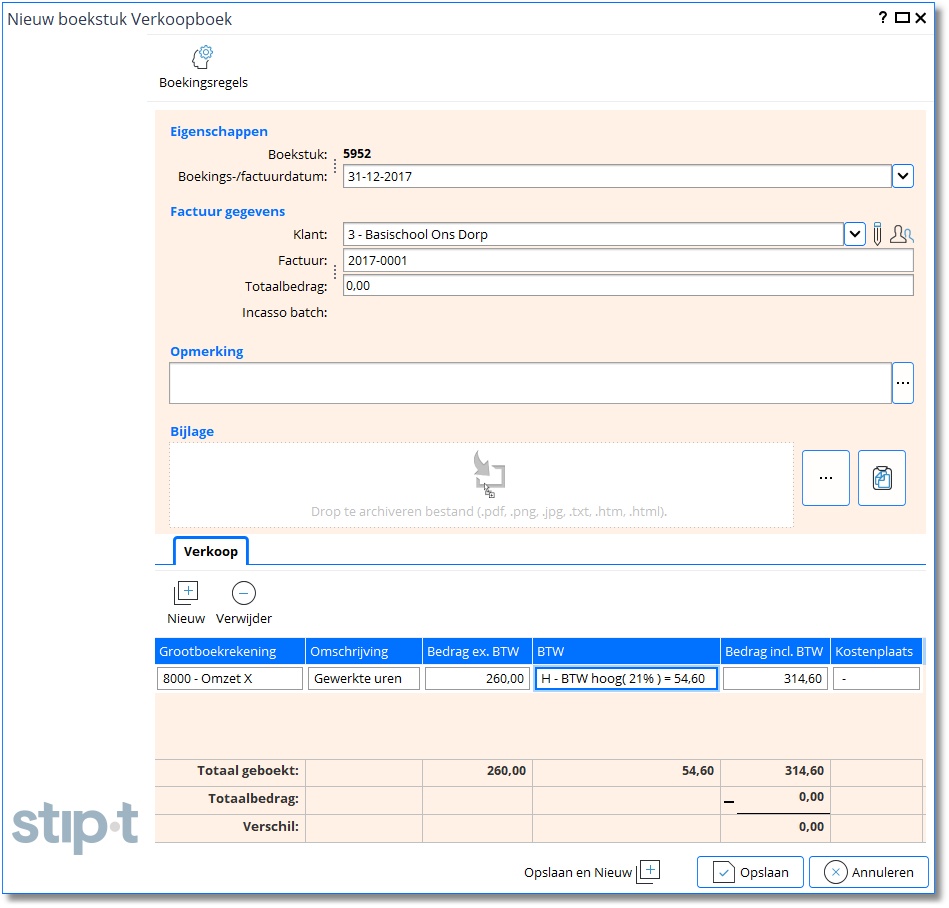Open Opmerking editor with ellipsis button

coord(903,383)
